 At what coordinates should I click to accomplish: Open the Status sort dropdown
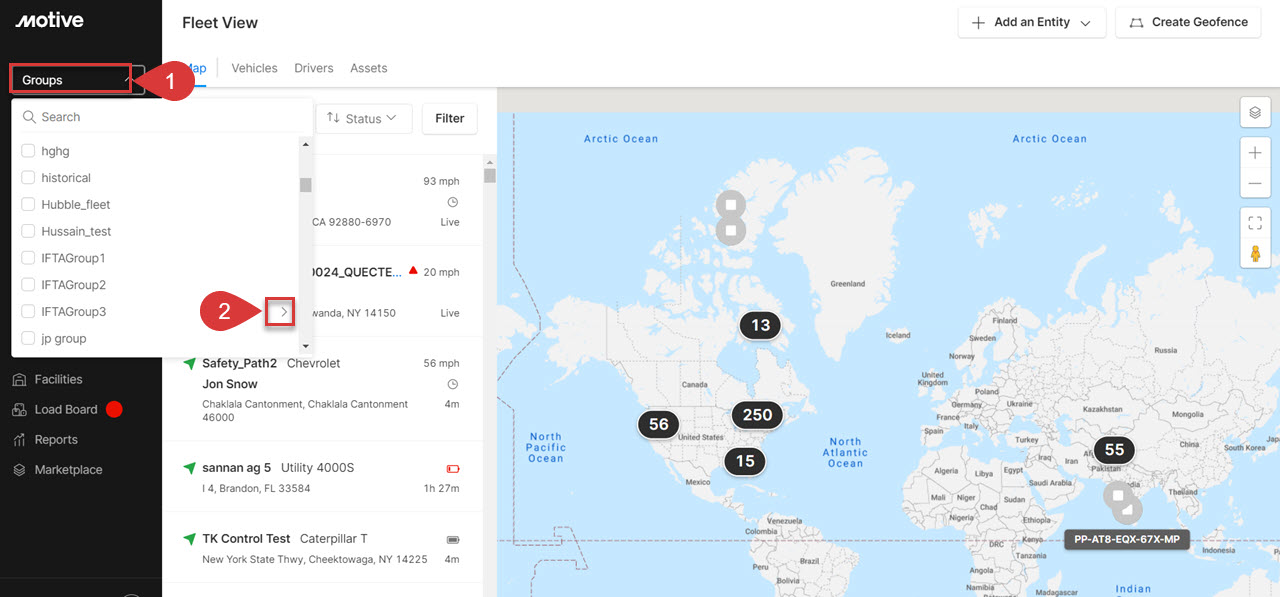tap(365, 118)
